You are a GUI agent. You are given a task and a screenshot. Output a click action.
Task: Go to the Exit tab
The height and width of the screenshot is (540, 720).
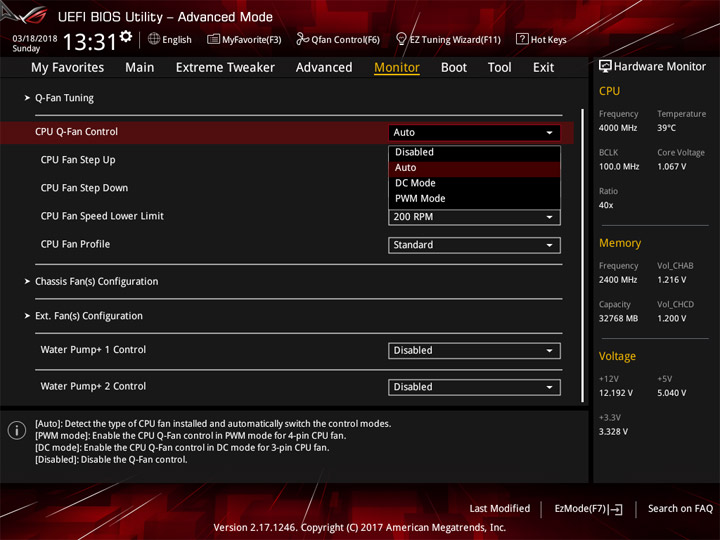tap(543, 68)
